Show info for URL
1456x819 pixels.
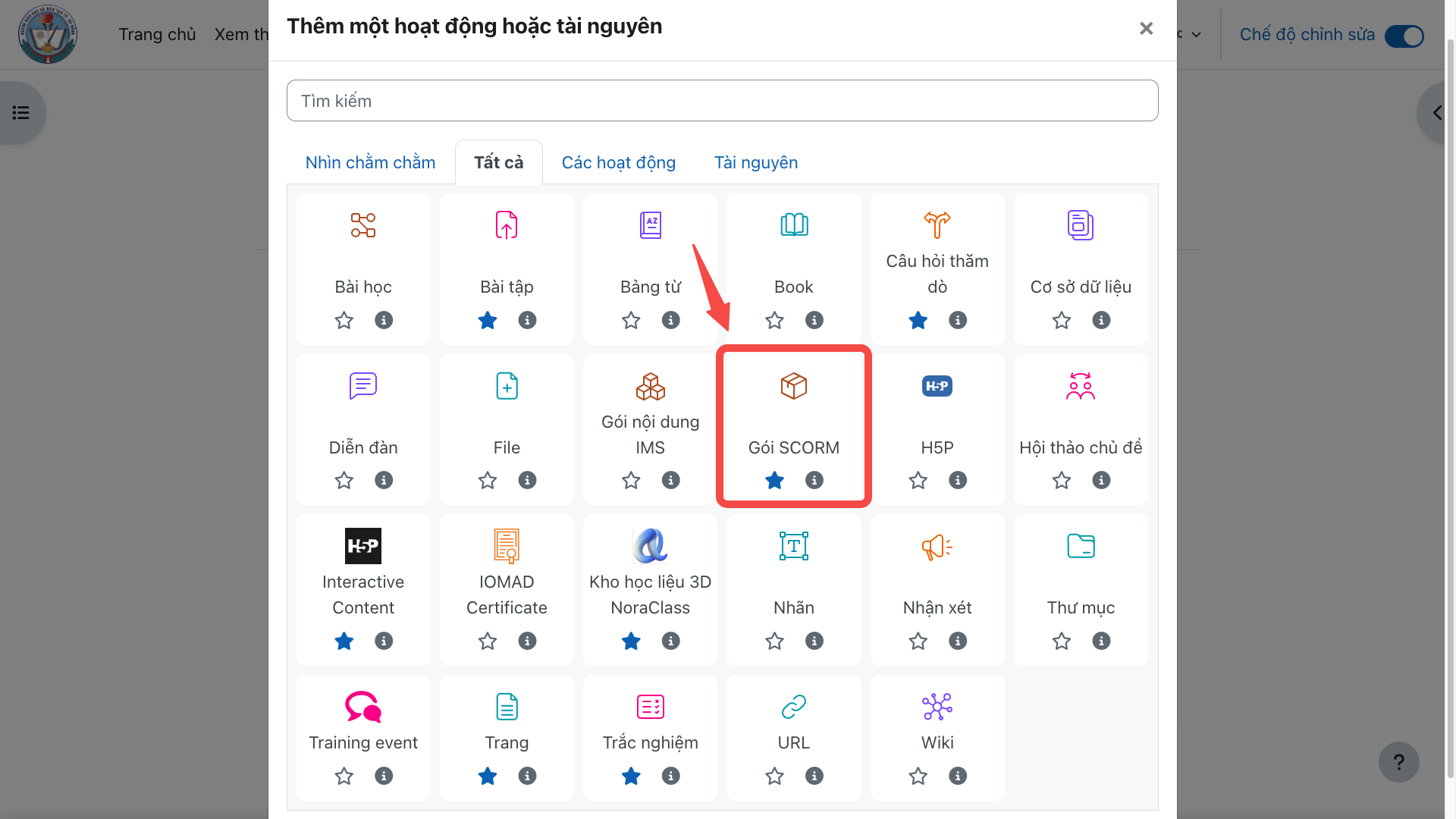click(x=814, y=776)
